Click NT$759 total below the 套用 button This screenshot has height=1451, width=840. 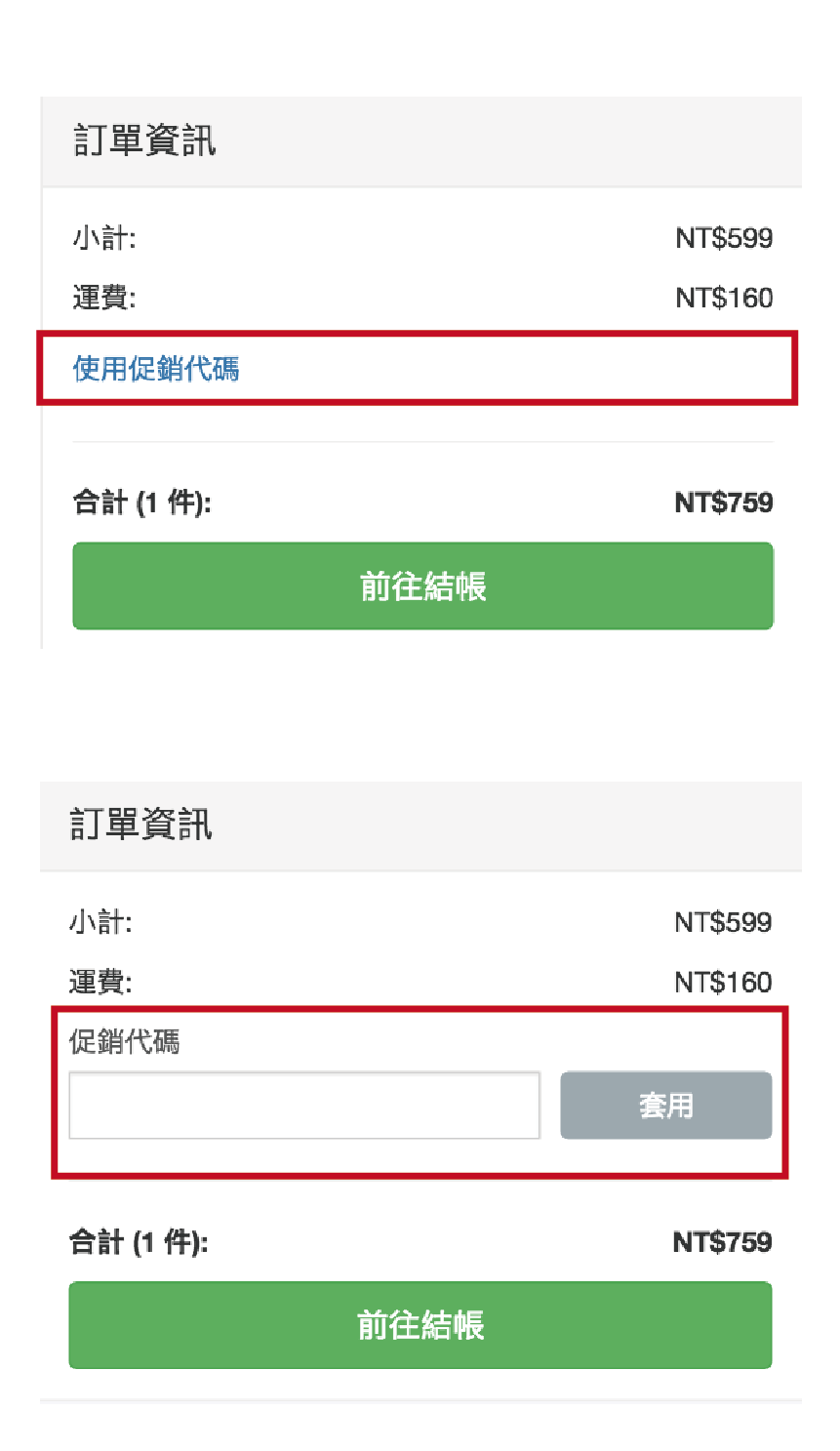722,1242
